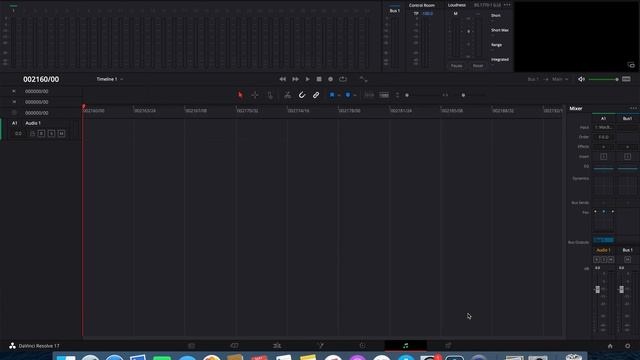The height and width of the screenshot is (360, 640).
Task: Solo Audio 1 track with S button
Action: 51,133
